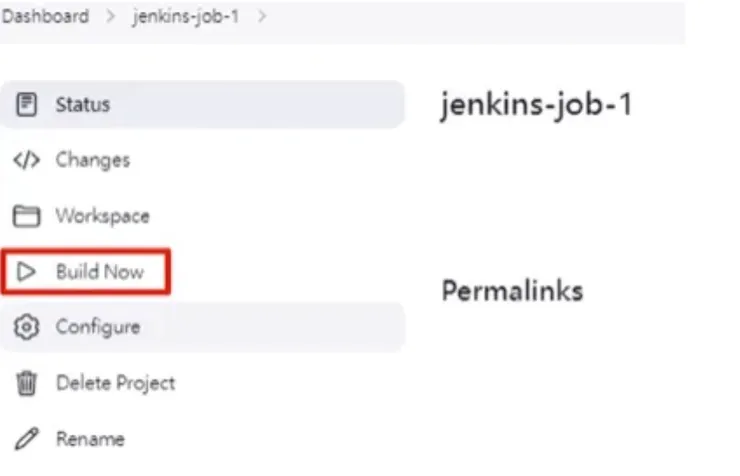The height and width of the screenshot is (476, 740).
Task: Choose Delete Project in the sidebar
Action: click(115, 383)
